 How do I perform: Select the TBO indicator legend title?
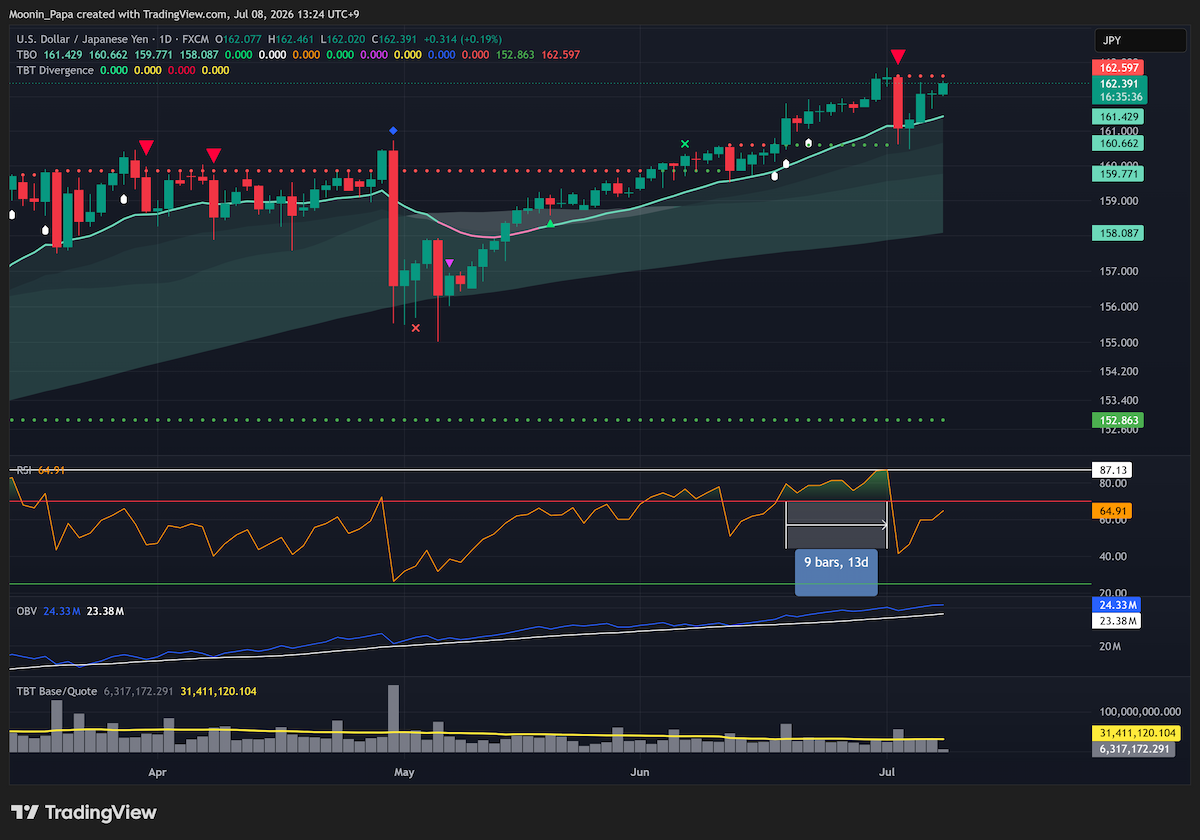click(27, 55)
